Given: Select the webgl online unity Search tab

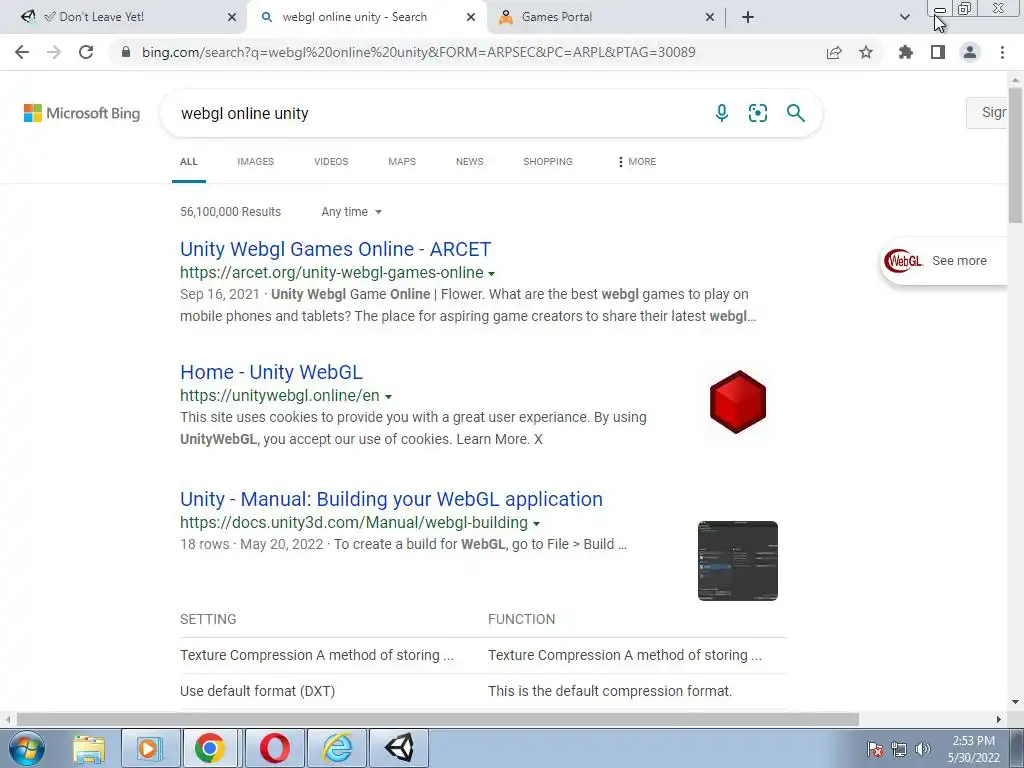Looking at the screenshot, I should [366, 17].
